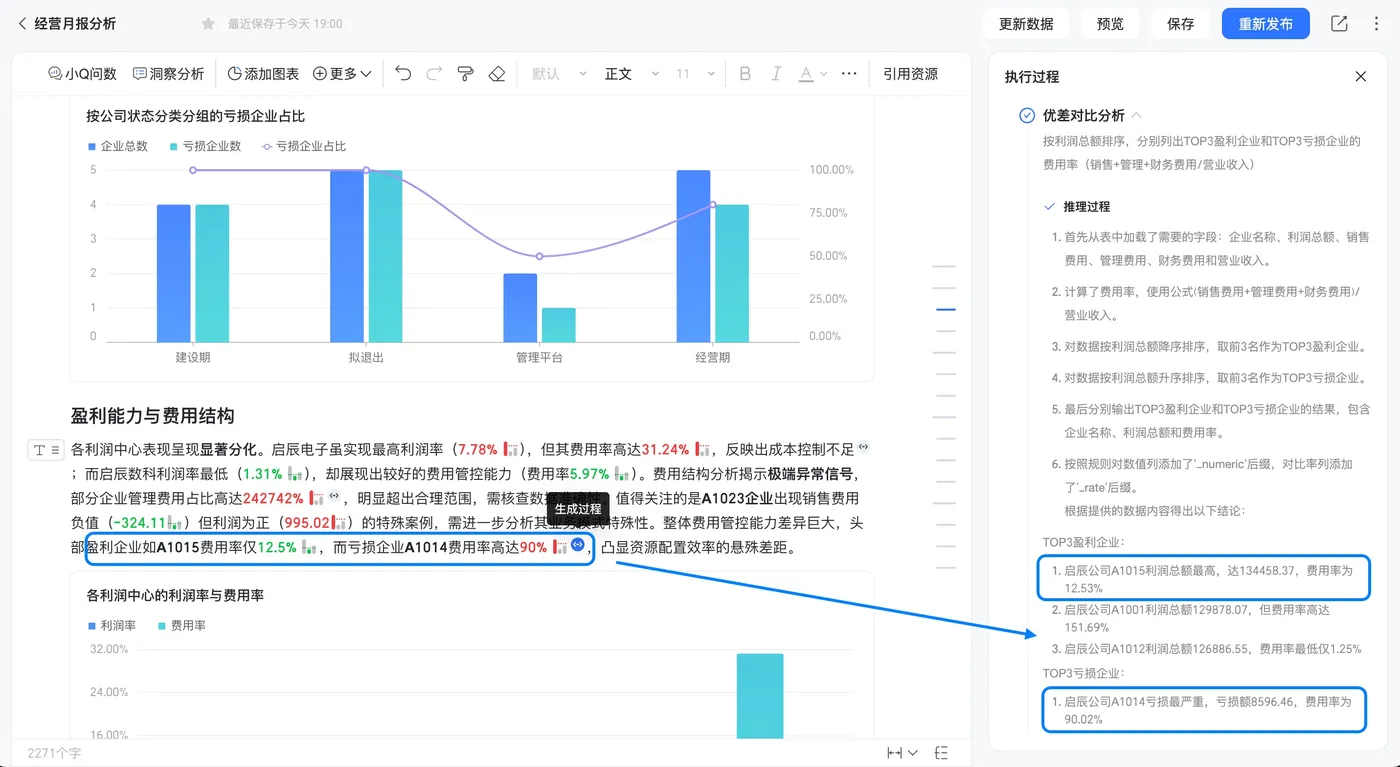Open the 正文 paragraph style dropdown
The image size is (1400, 767).
[632, 74]
